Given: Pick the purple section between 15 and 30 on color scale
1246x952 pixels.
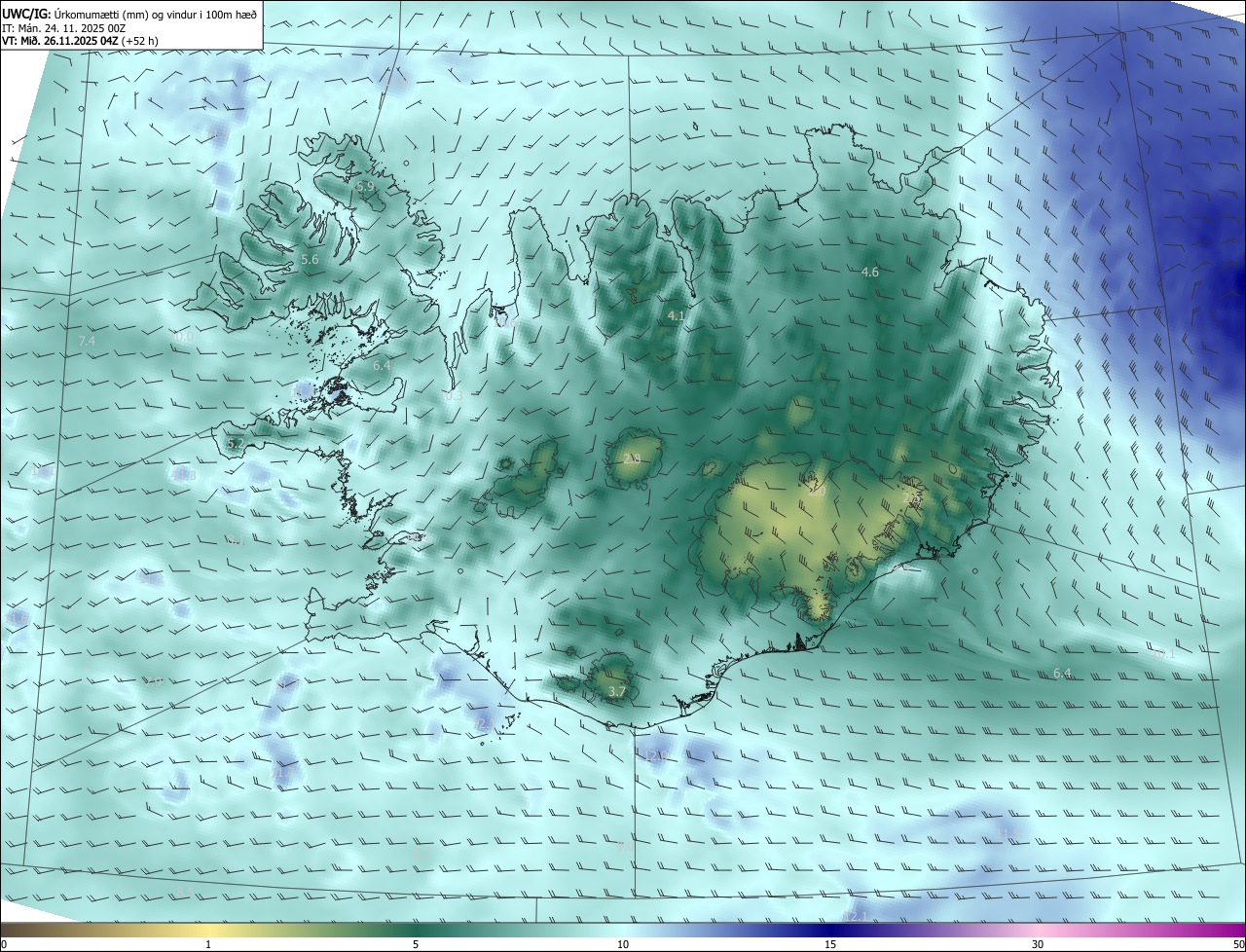Looking at the screenshot, I should point(934,930).
